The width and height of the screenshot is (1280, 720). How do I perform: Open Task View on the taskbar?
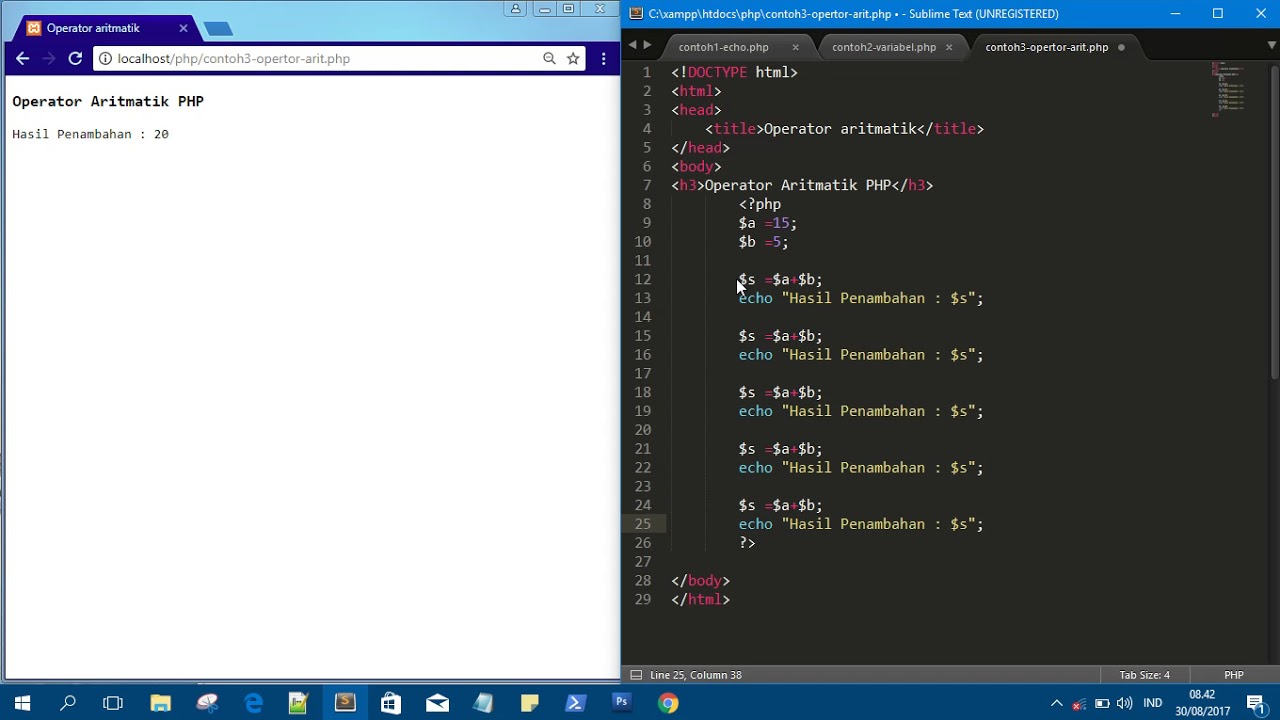(113, 703)
